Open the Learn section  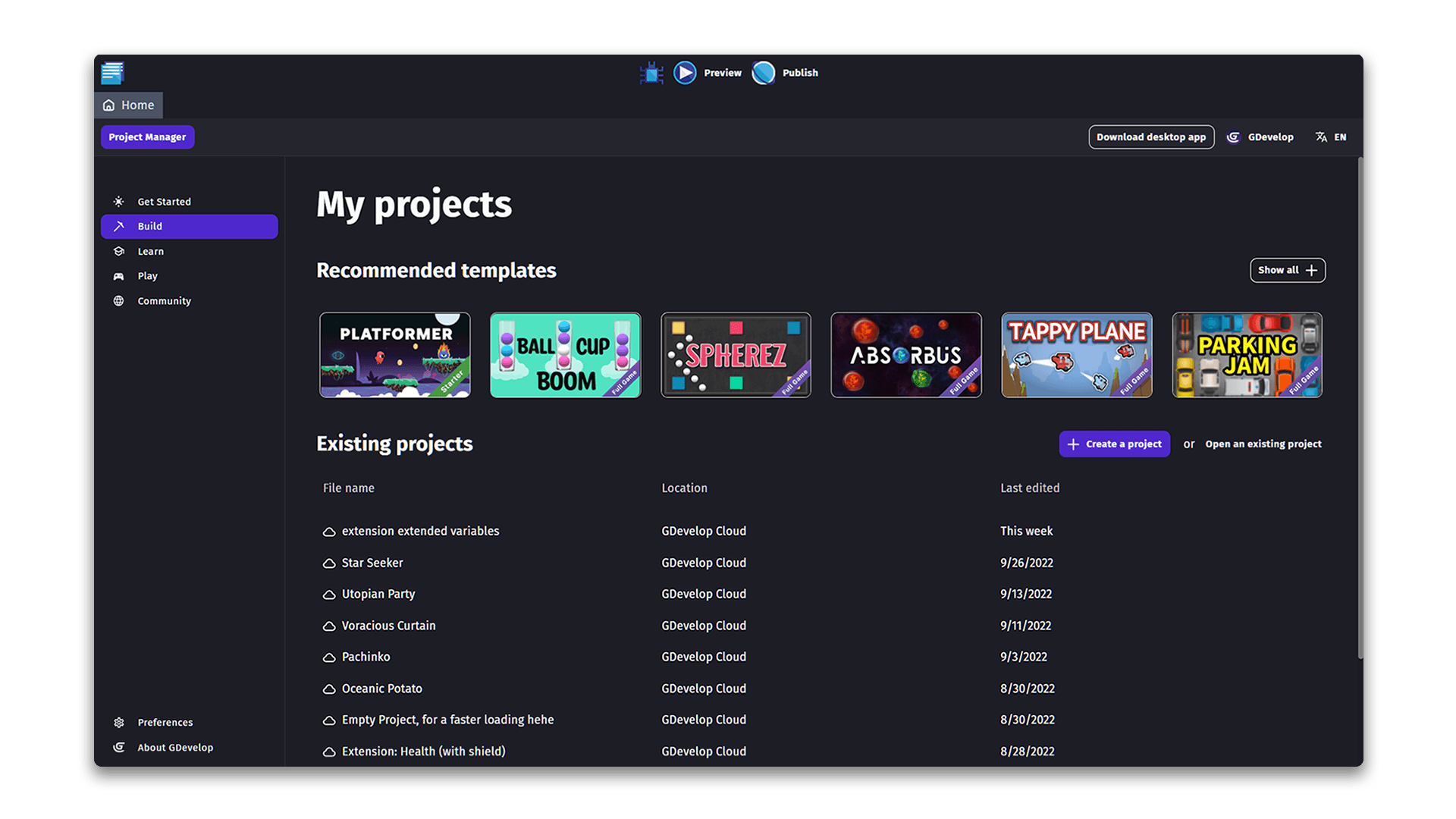pos(150,251)
